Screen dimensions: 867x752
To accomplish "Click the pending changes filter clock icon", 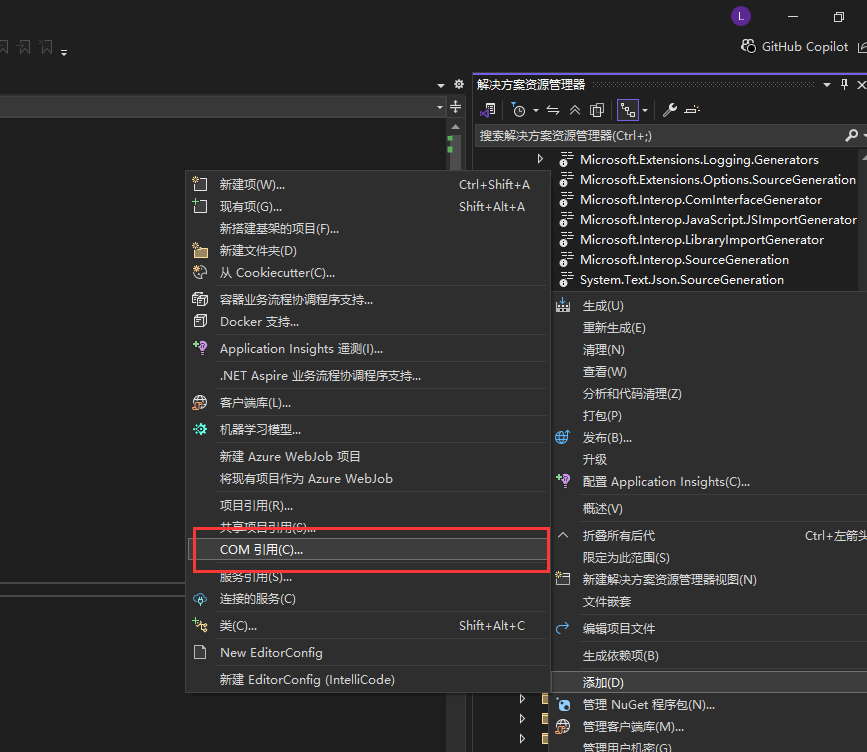I will [x=518, y=110].
